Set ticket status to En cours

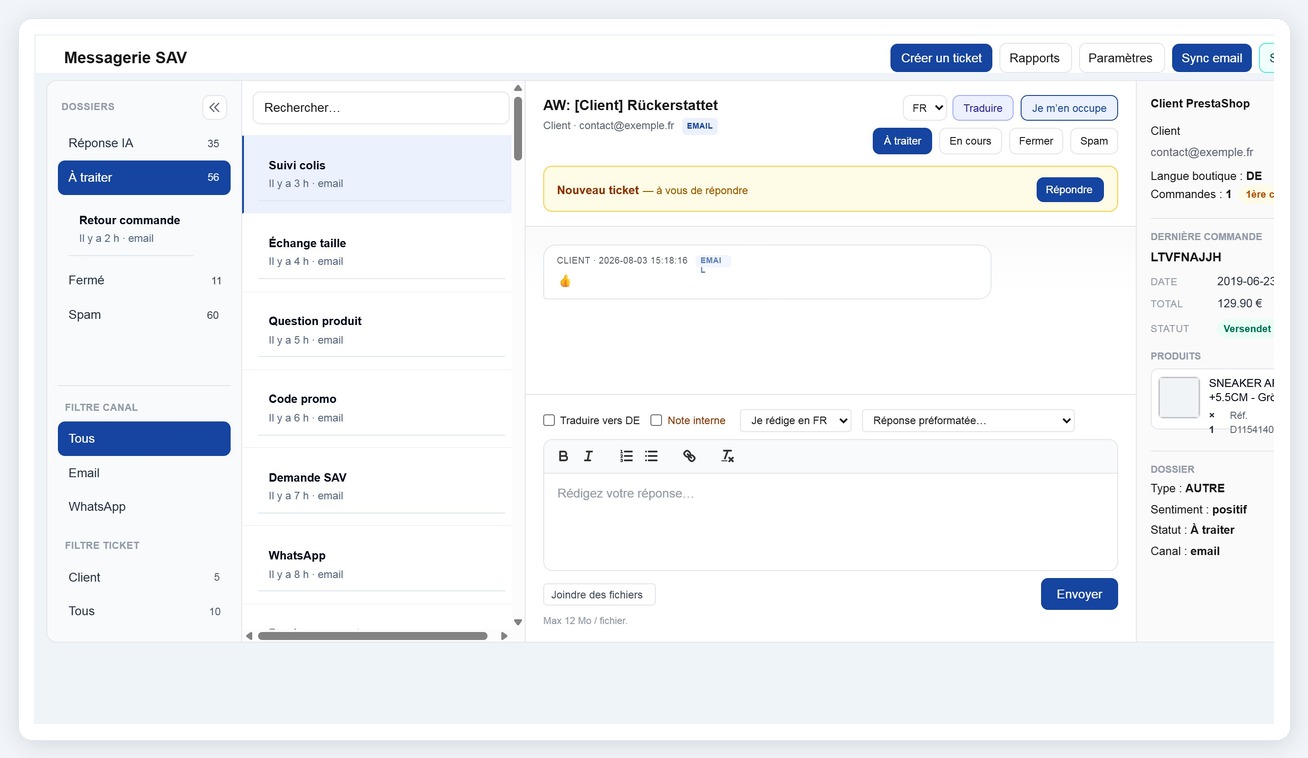point(970,141)
